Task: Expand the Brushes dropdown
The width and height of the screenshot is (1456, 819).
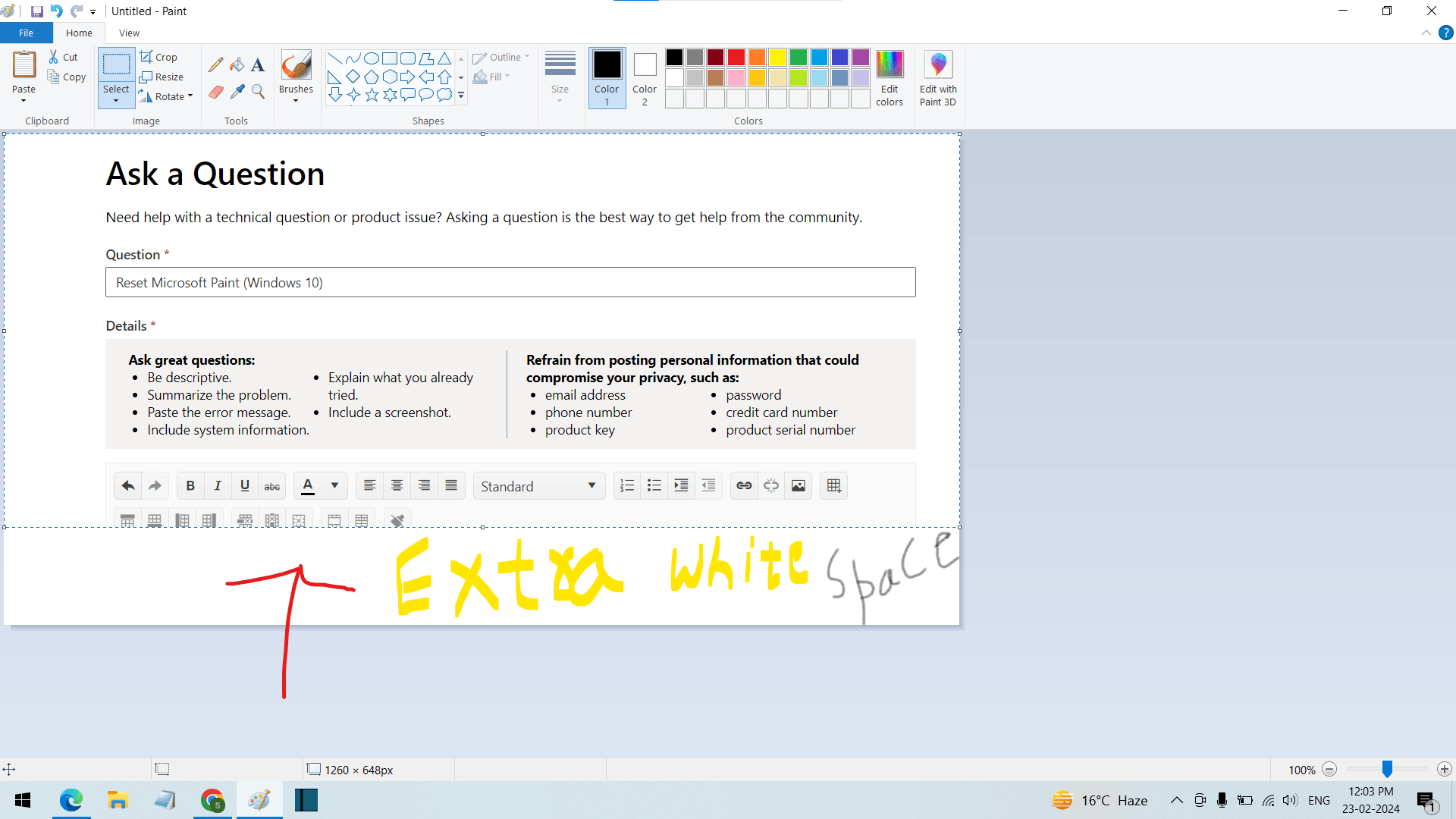Action: [x=296, y=99]
